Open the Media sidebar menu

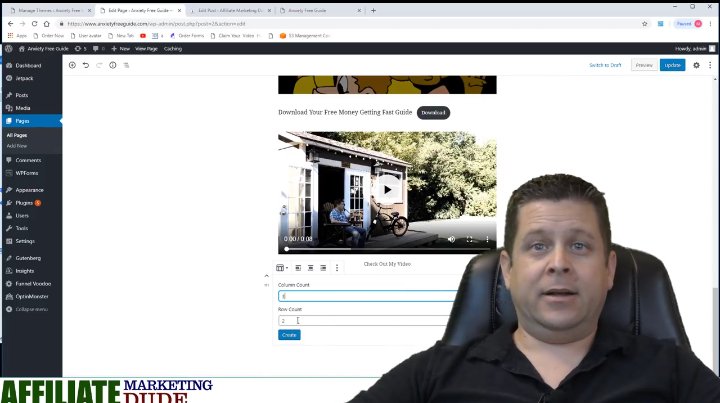(22, 108)
